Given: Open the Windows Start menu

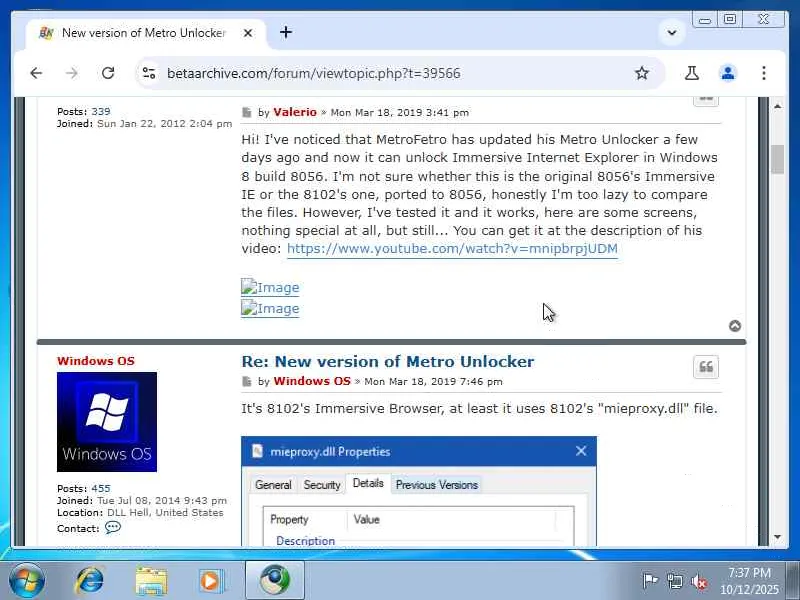Looking at the screenshot, I should pyautogui.click(x=26, y=580).
